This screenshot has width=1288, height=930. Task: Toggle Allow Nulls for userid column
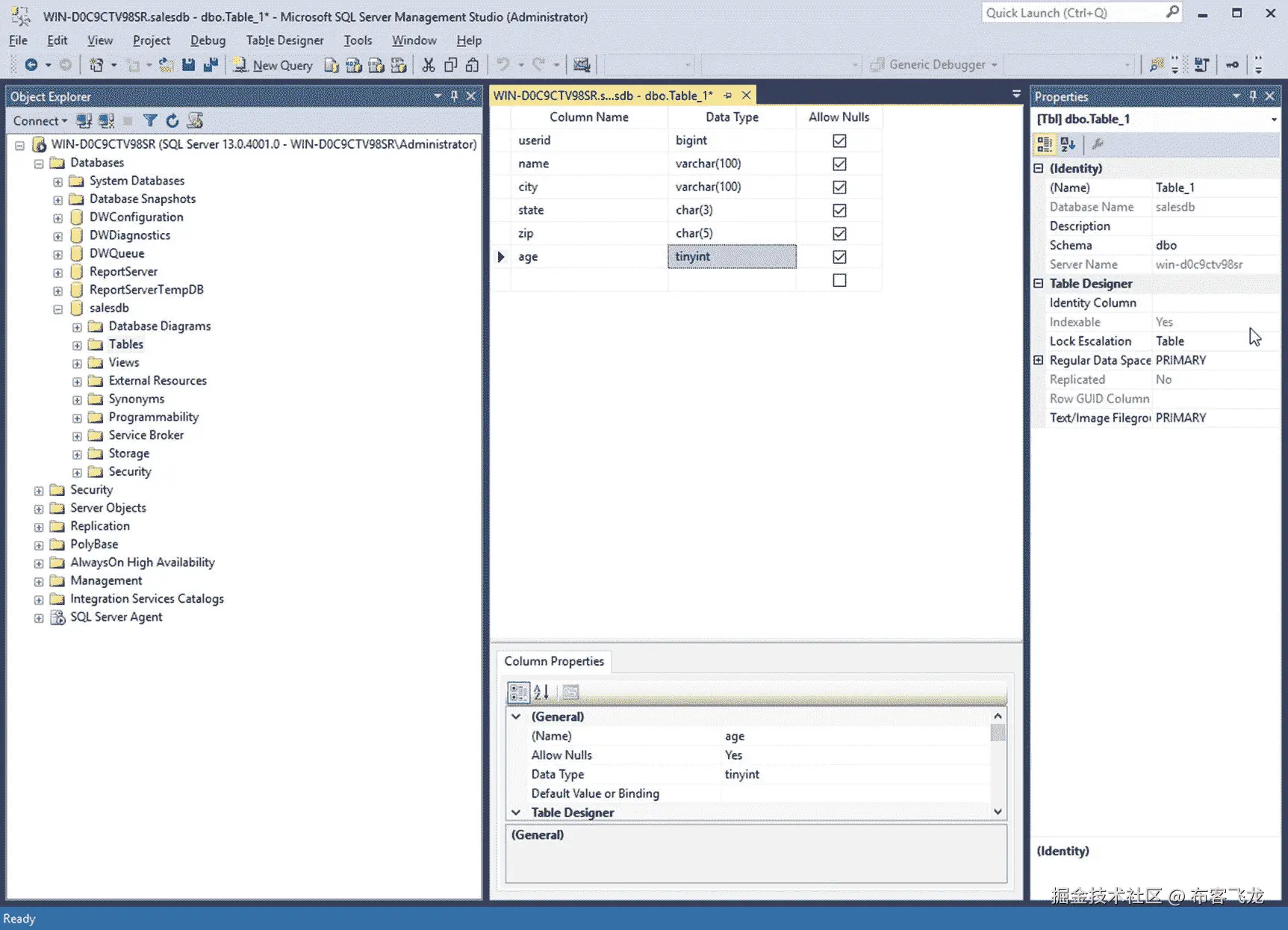[839, 140]
